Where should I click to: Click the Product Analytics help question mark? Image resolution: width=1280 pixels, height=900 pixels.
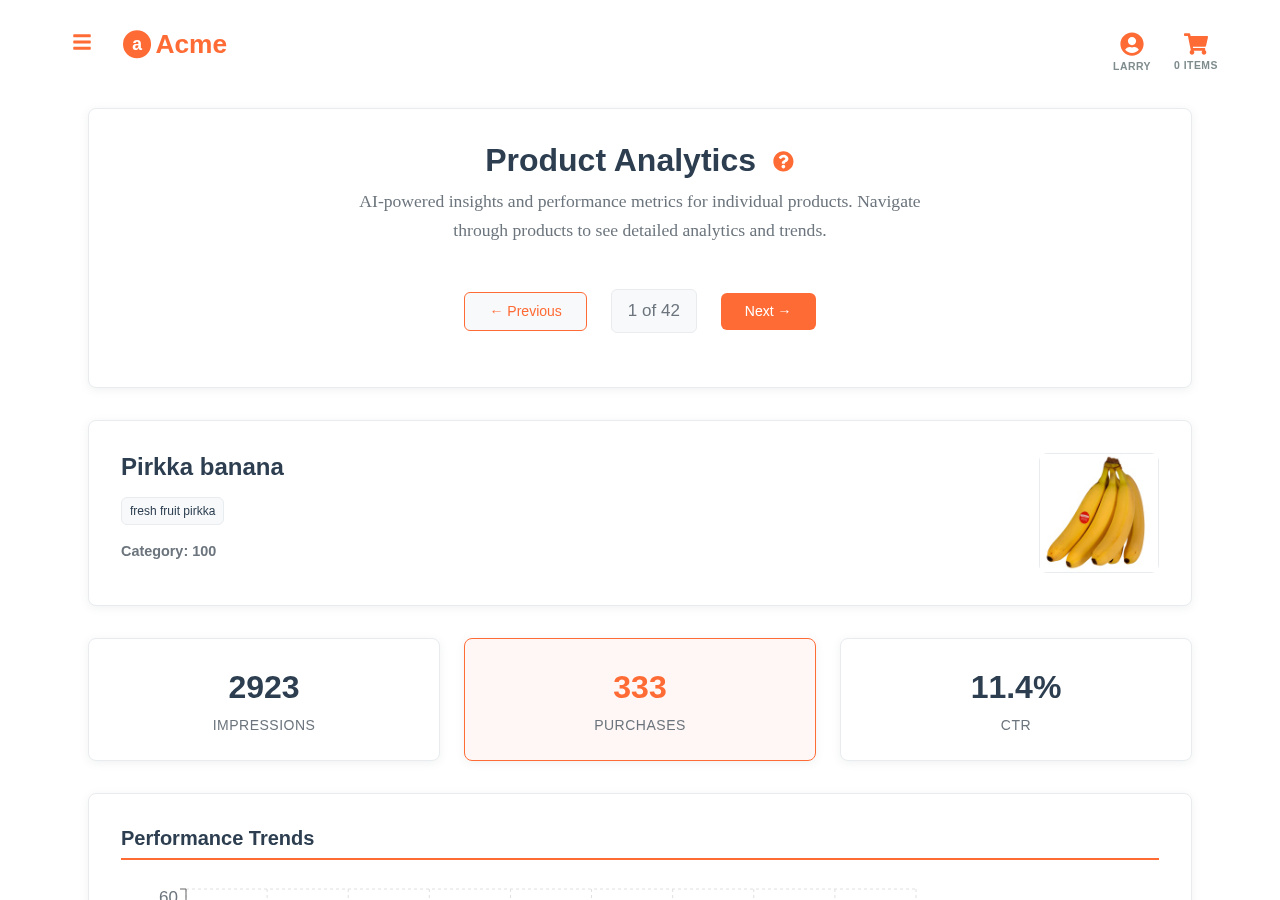tap(784, 161)
